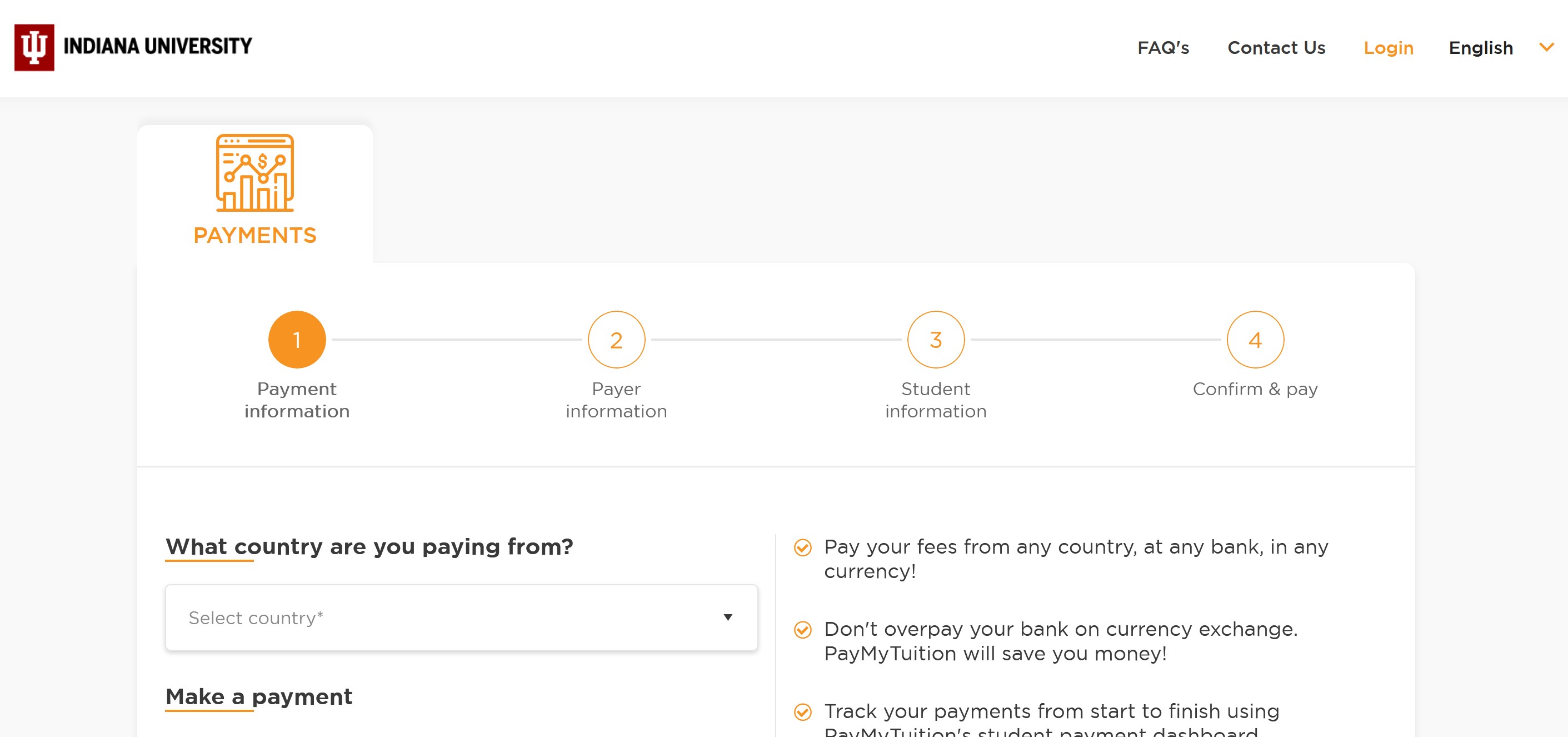Select step 2 Payer information circle

pyautogui.click(x=616, y=340)
